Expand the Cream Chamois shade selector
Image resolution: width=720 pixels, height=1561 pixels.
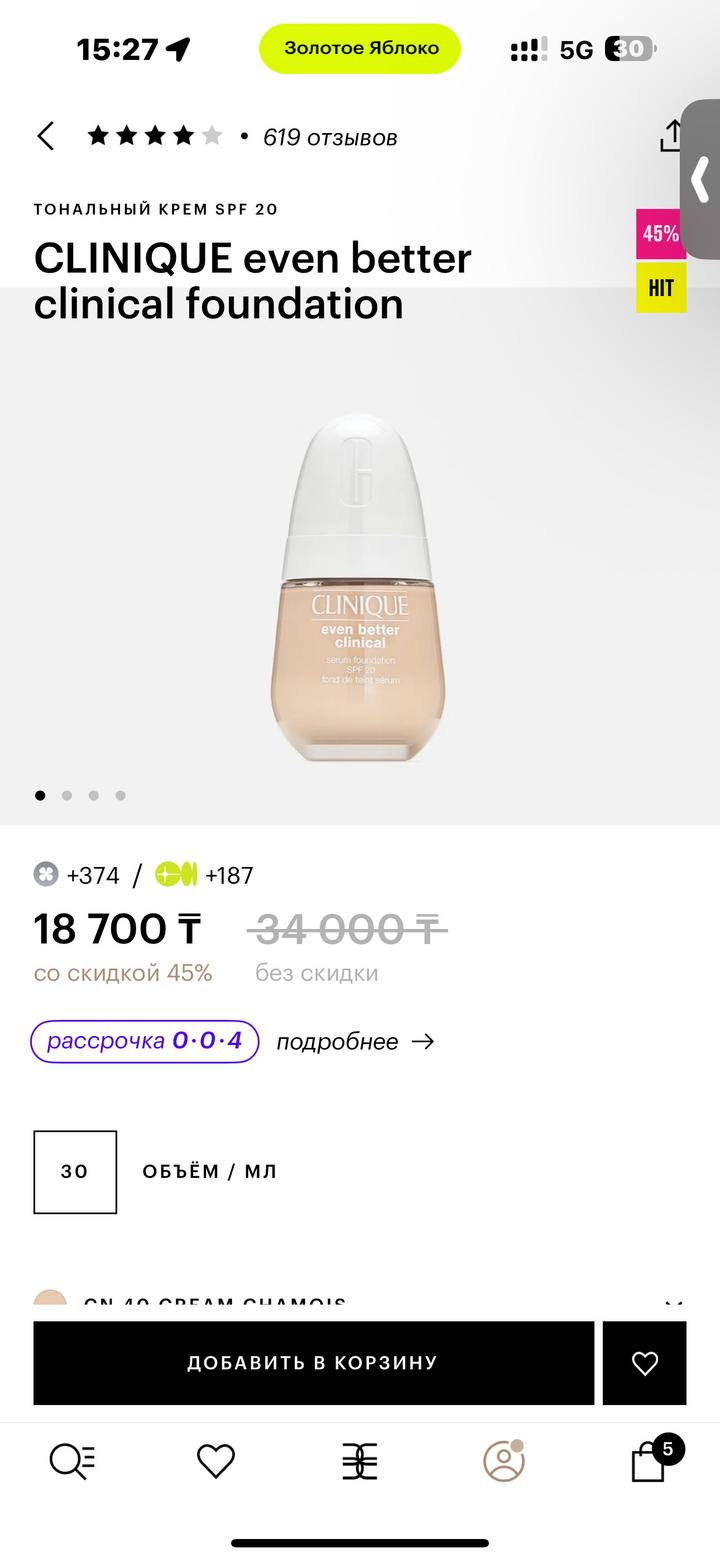tap(673, 1302)
